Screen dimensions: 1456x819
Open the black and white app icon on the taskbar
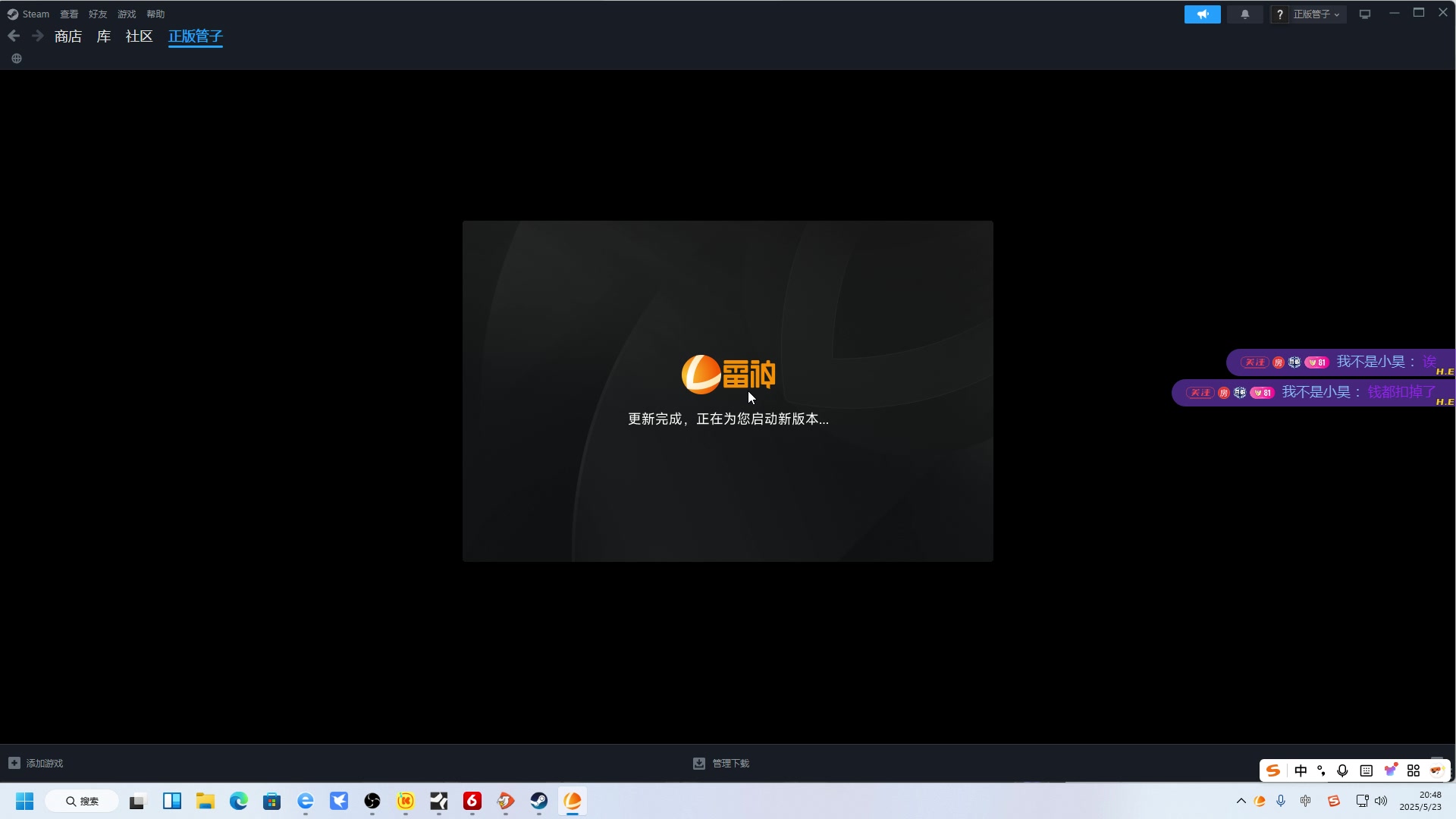(439, 801)
